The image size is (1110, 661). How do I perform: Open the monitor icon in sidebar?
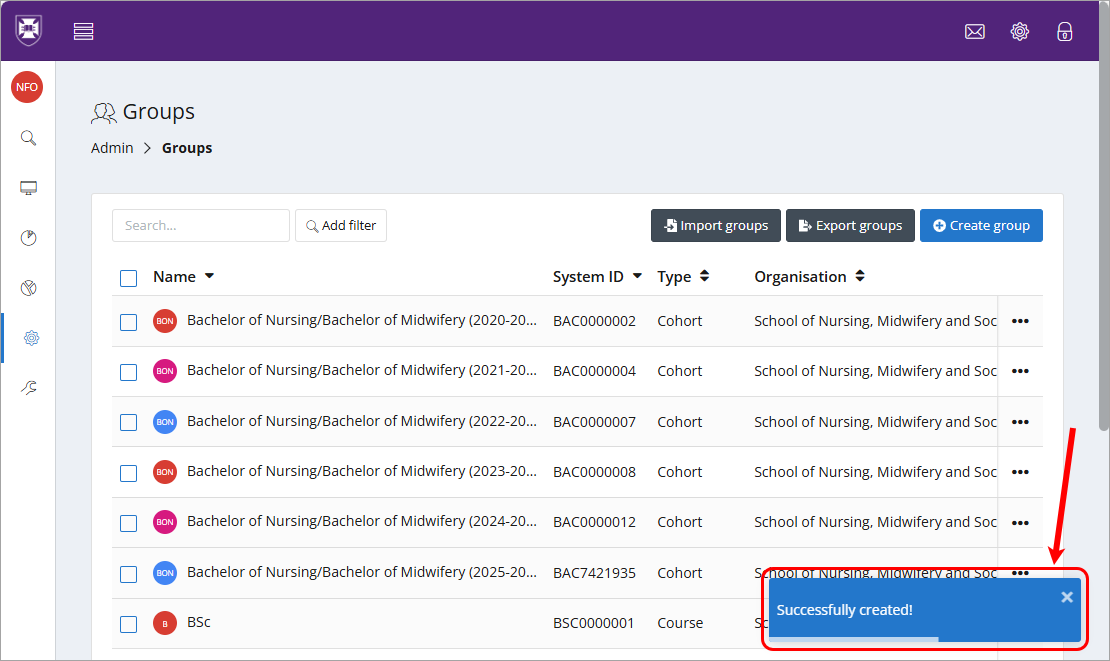tap(29, 188)
